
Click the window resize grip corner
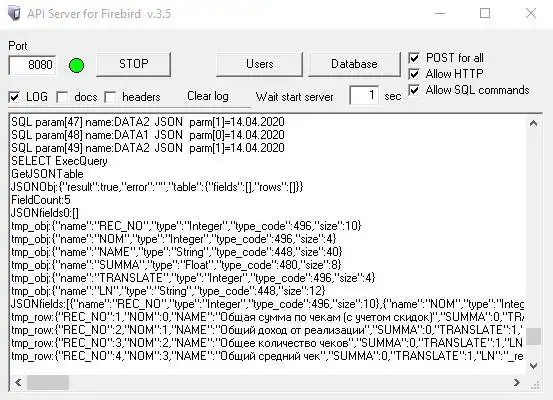(535, 384)
